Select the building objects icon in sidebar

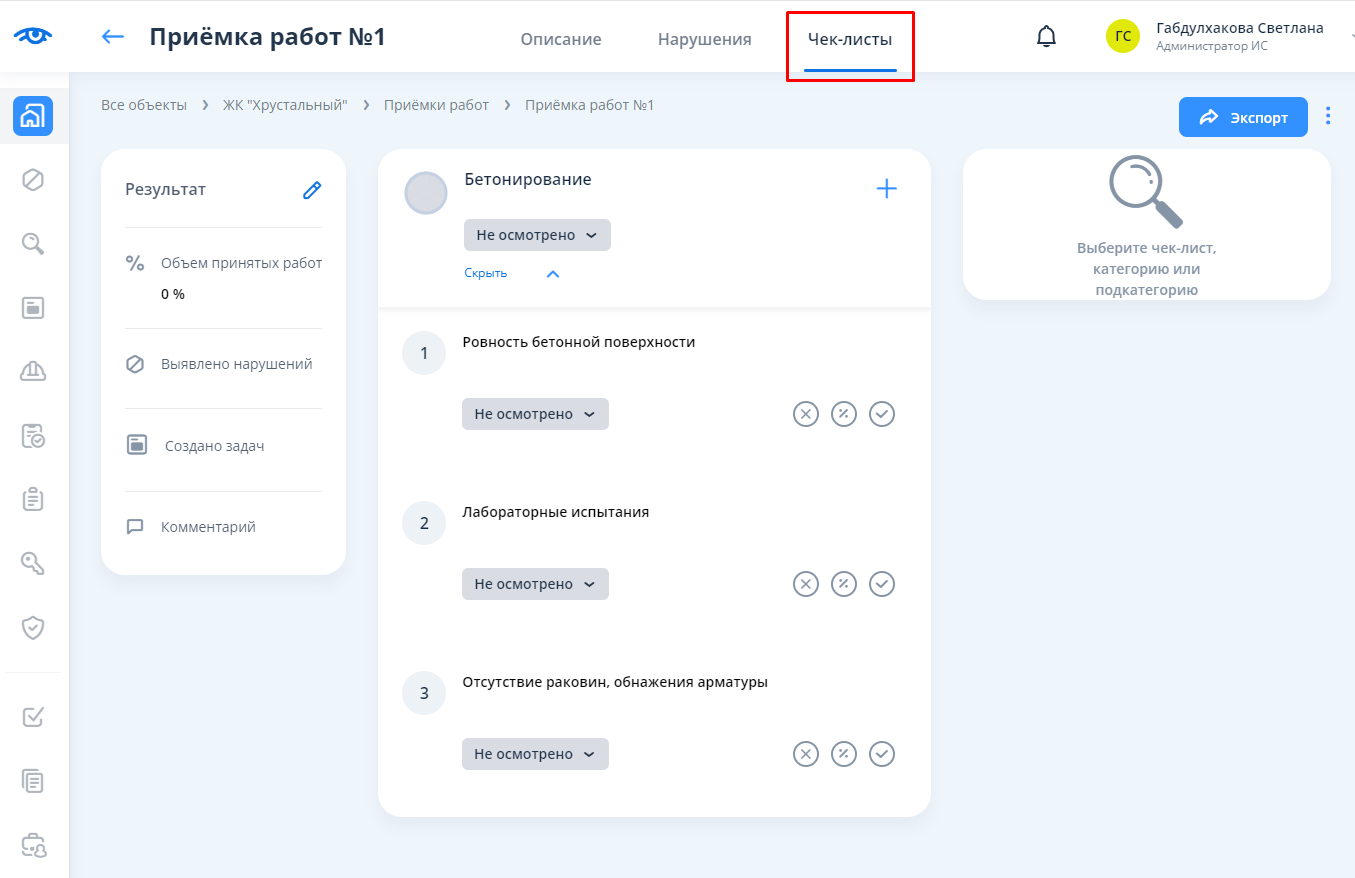coord(33,116)
